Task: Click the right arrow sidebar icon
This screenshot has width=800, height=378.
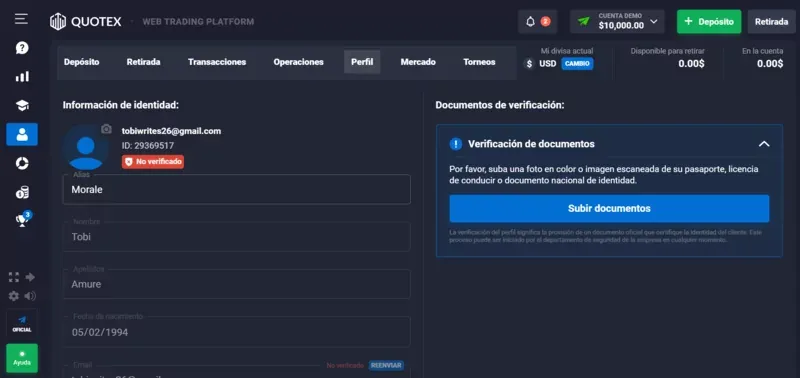Action: pyautogui.click(x=30, y=277)
